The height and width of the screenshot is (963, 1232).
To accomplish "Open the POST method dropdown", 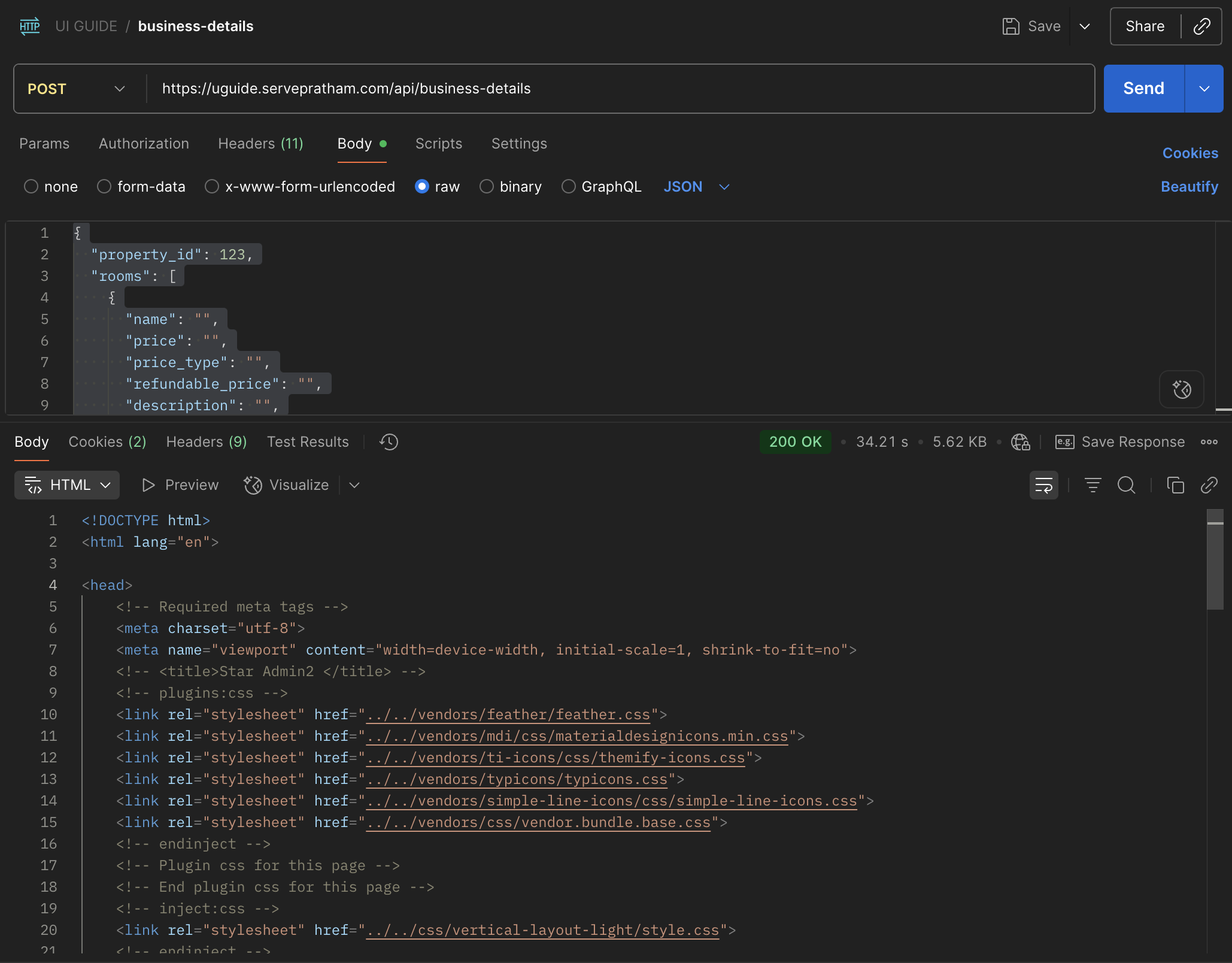I will [76, 89].
